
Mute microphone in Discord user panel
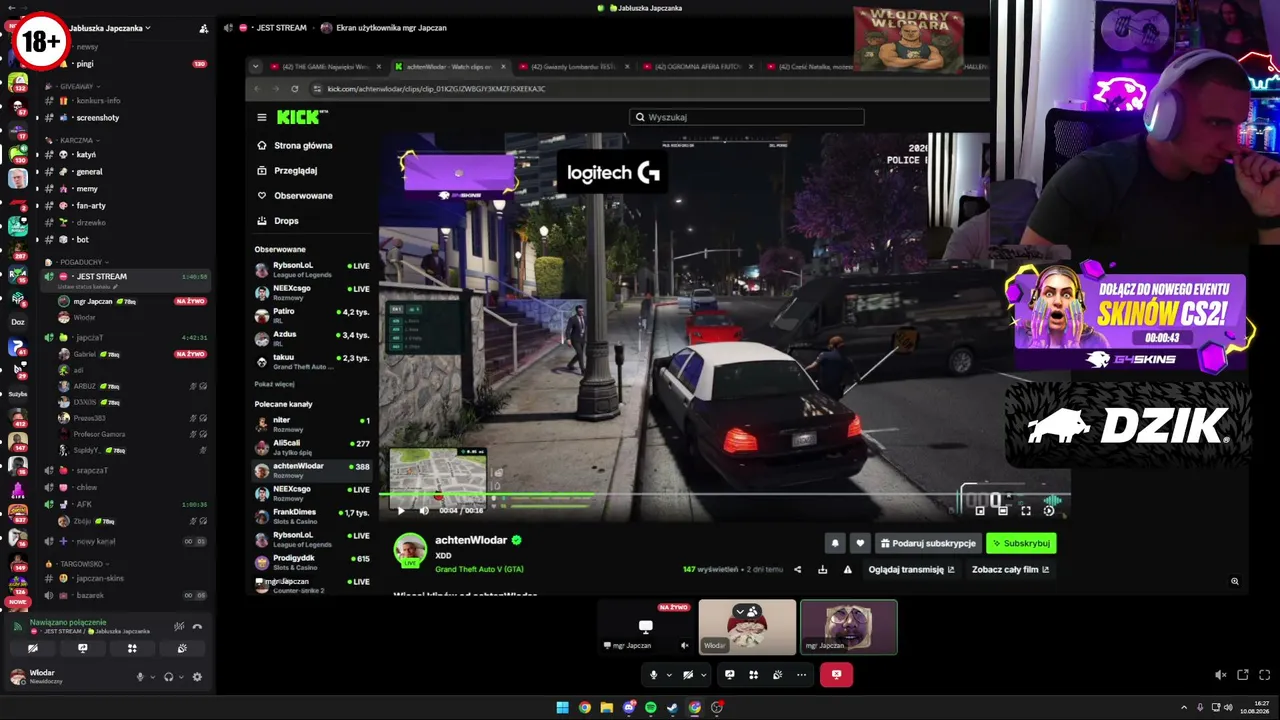[x=140, y=677]
